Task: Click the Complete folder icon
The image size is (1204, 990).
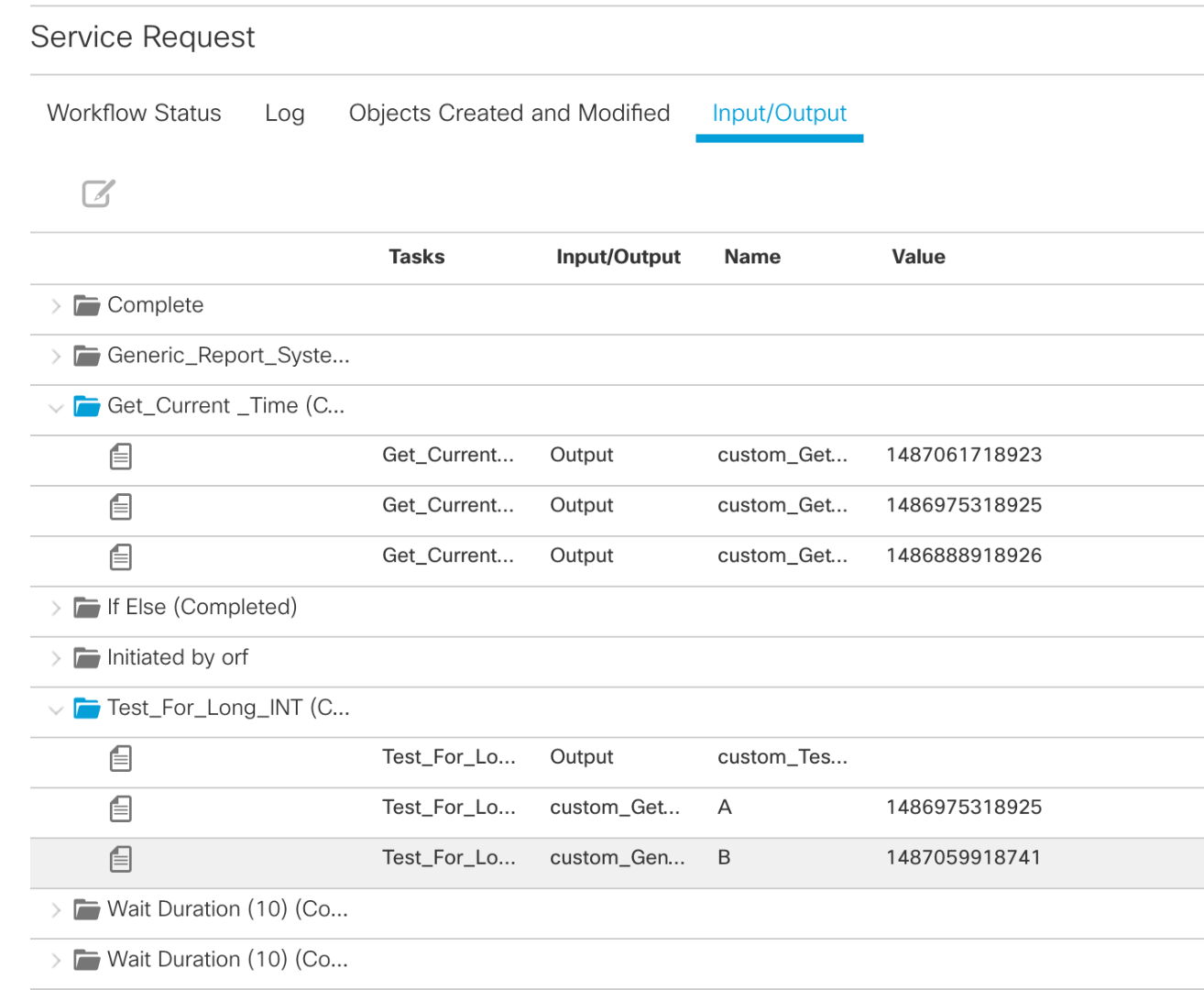Action: coord(87,305)
